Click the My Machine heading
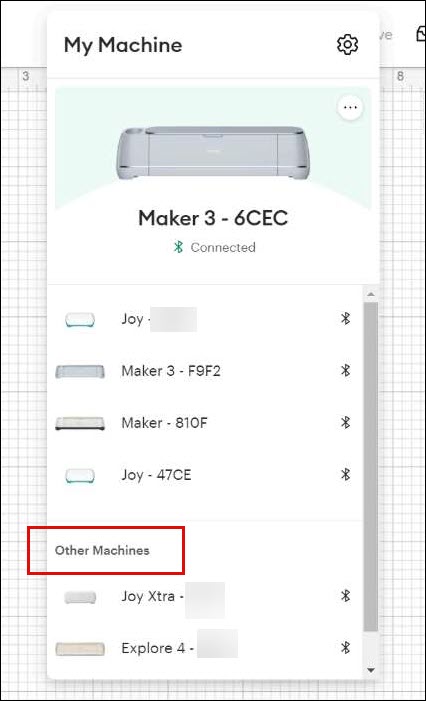This screenshot has width=426, height=701. pos(123,45)
